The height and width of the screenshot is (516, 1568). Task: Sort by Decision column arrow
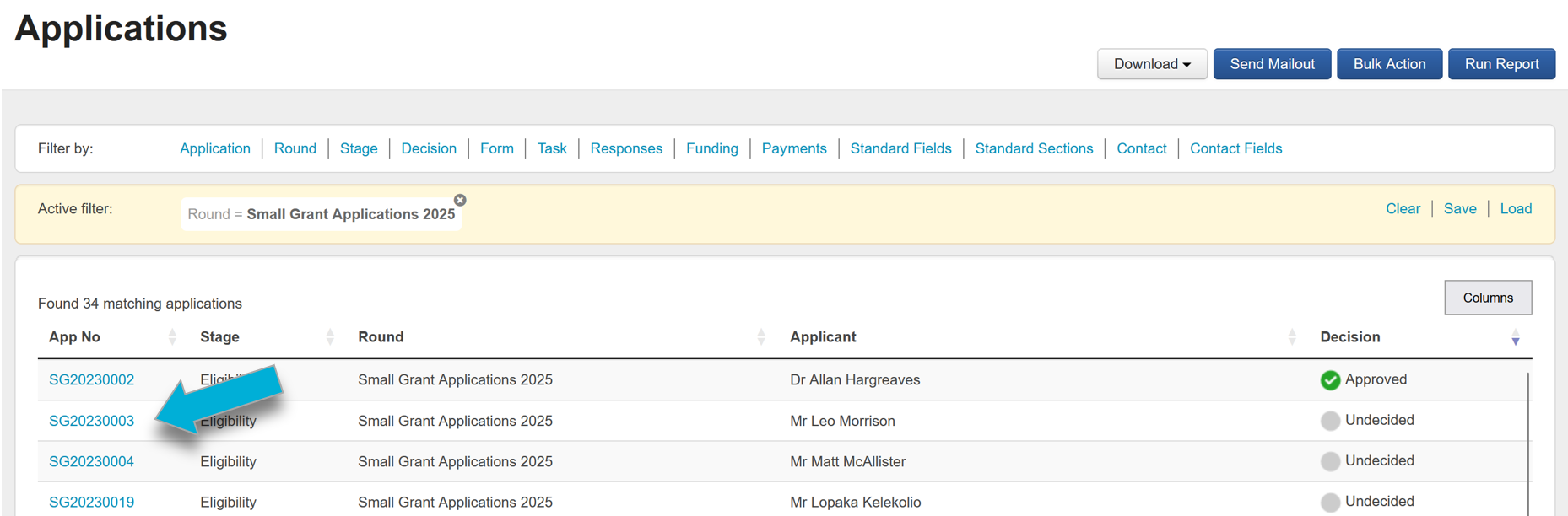point(1515,339)
